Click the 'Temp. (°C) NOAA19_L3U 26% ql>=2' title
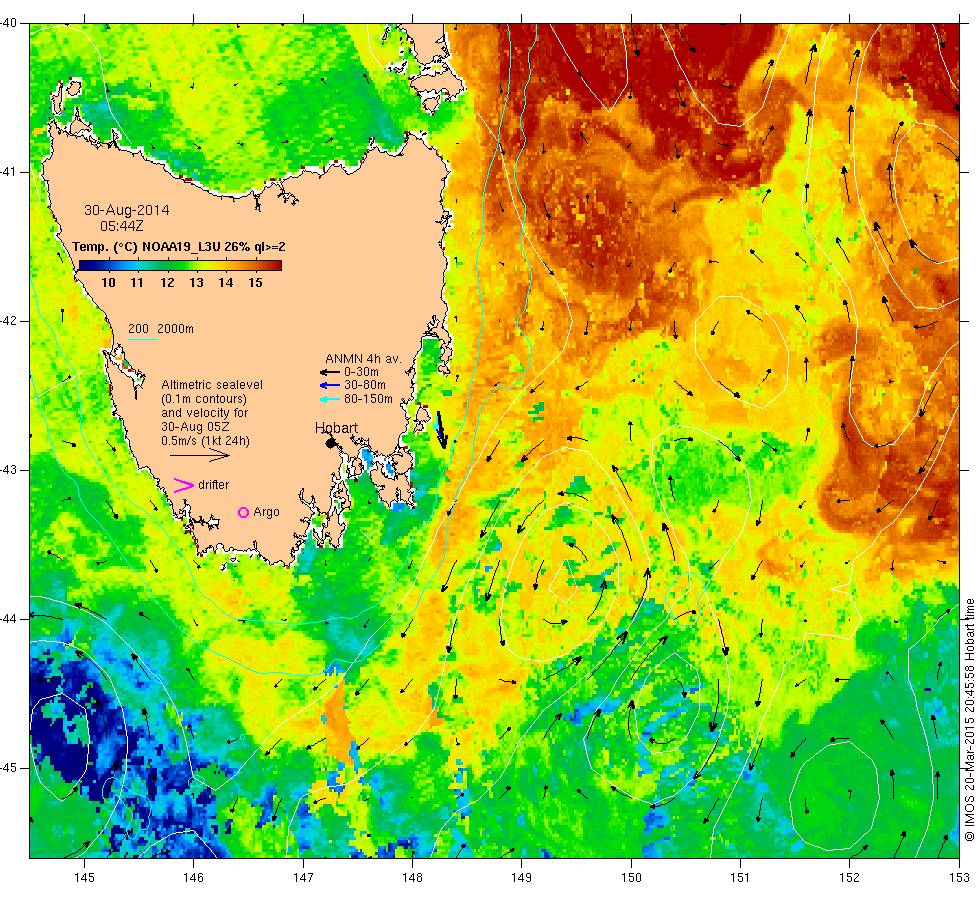This screenshot has height=900, width=980. coord(179,247)
